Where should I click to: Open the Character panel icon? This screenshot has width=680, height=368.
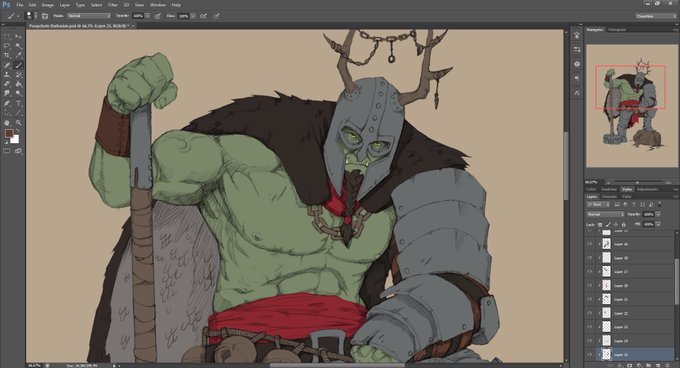pyautogui.click(x=577, y=92)
